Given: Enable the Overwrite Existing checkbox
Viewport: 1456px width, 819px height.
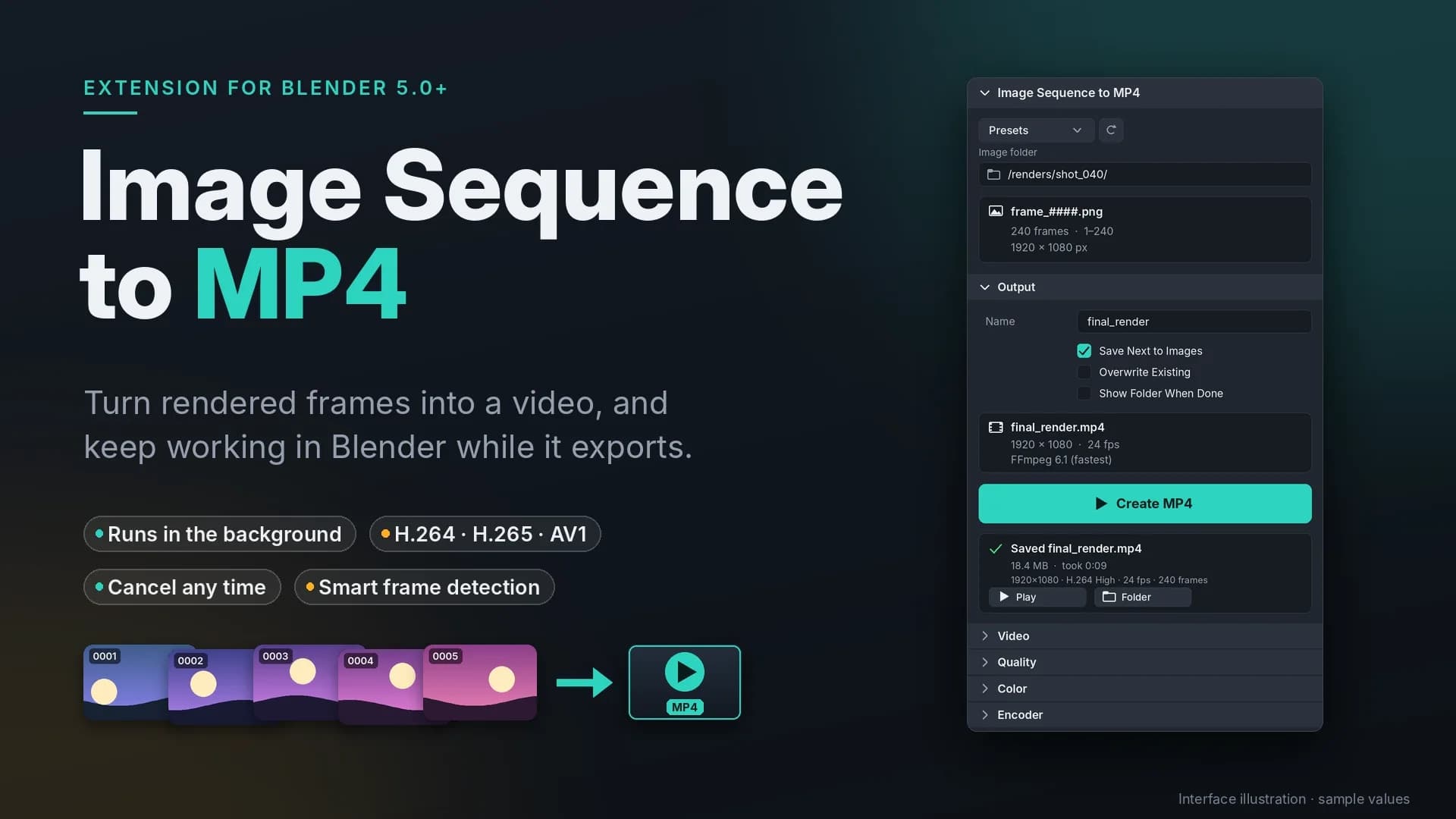Looking at the screenshot, I should (x=1084, y=372).
